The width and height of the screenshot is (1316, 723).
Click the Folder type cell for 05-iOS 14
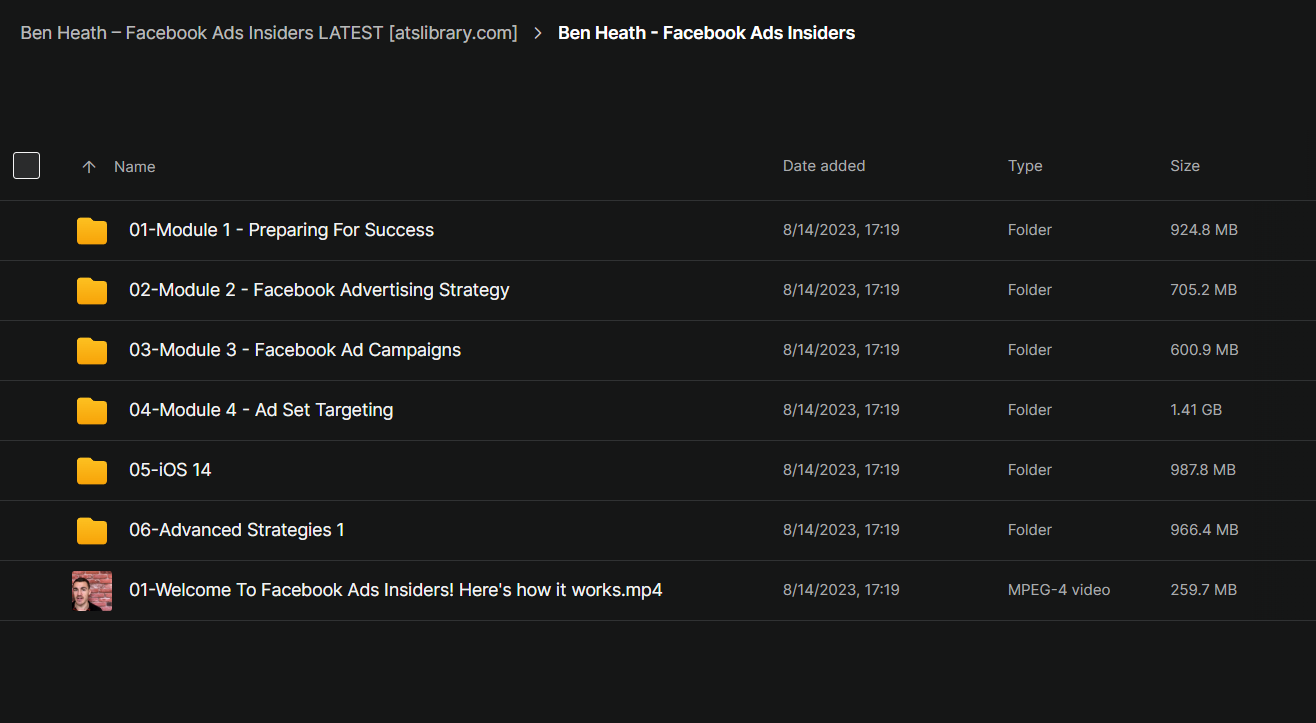click(x=1029, y=470)
